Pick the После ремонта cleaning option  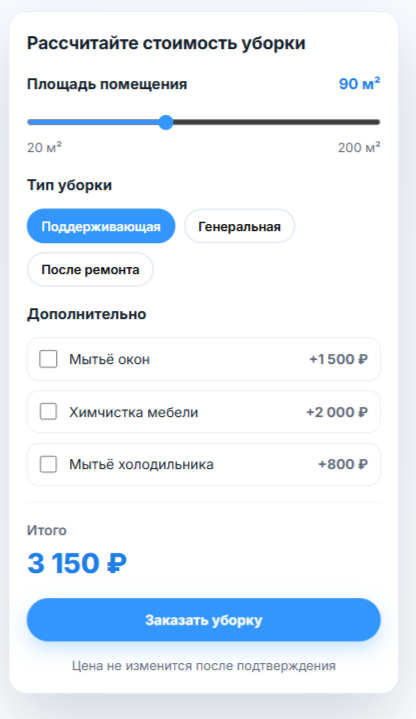[x=90, y=270]
